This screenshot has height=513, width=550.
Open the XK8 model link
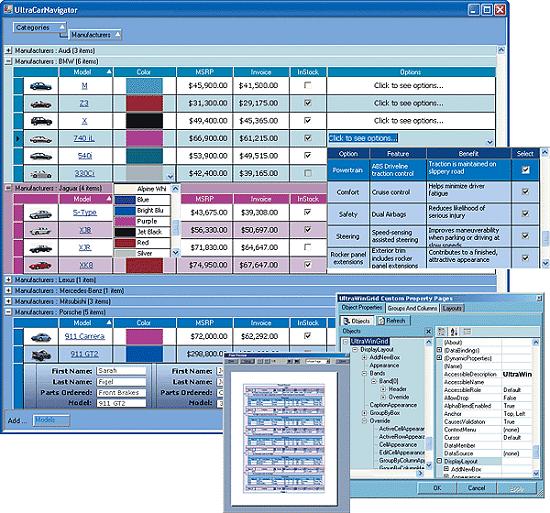coord(86,265)
